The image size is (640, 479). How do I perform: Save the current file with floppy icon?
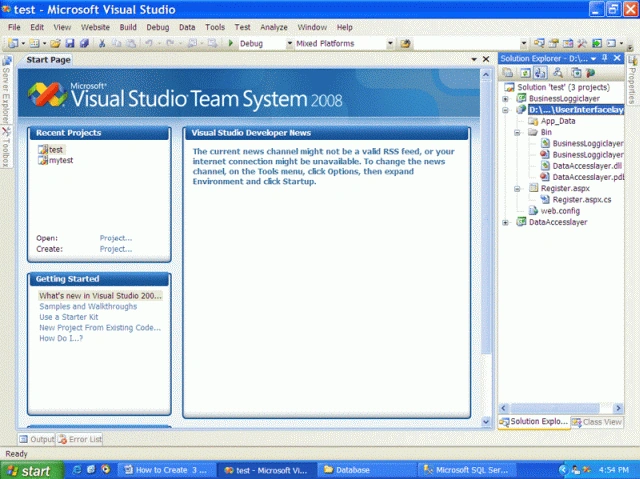coord(70,43)
